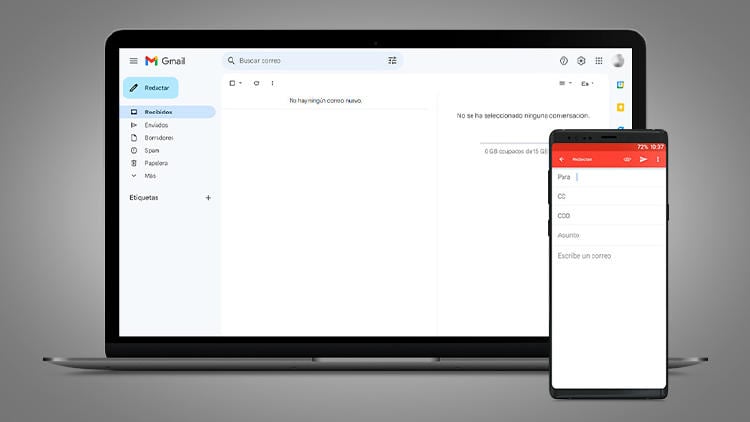Open the Papelera folder
This screenshot has width=750, height=422.
[155, 163]
